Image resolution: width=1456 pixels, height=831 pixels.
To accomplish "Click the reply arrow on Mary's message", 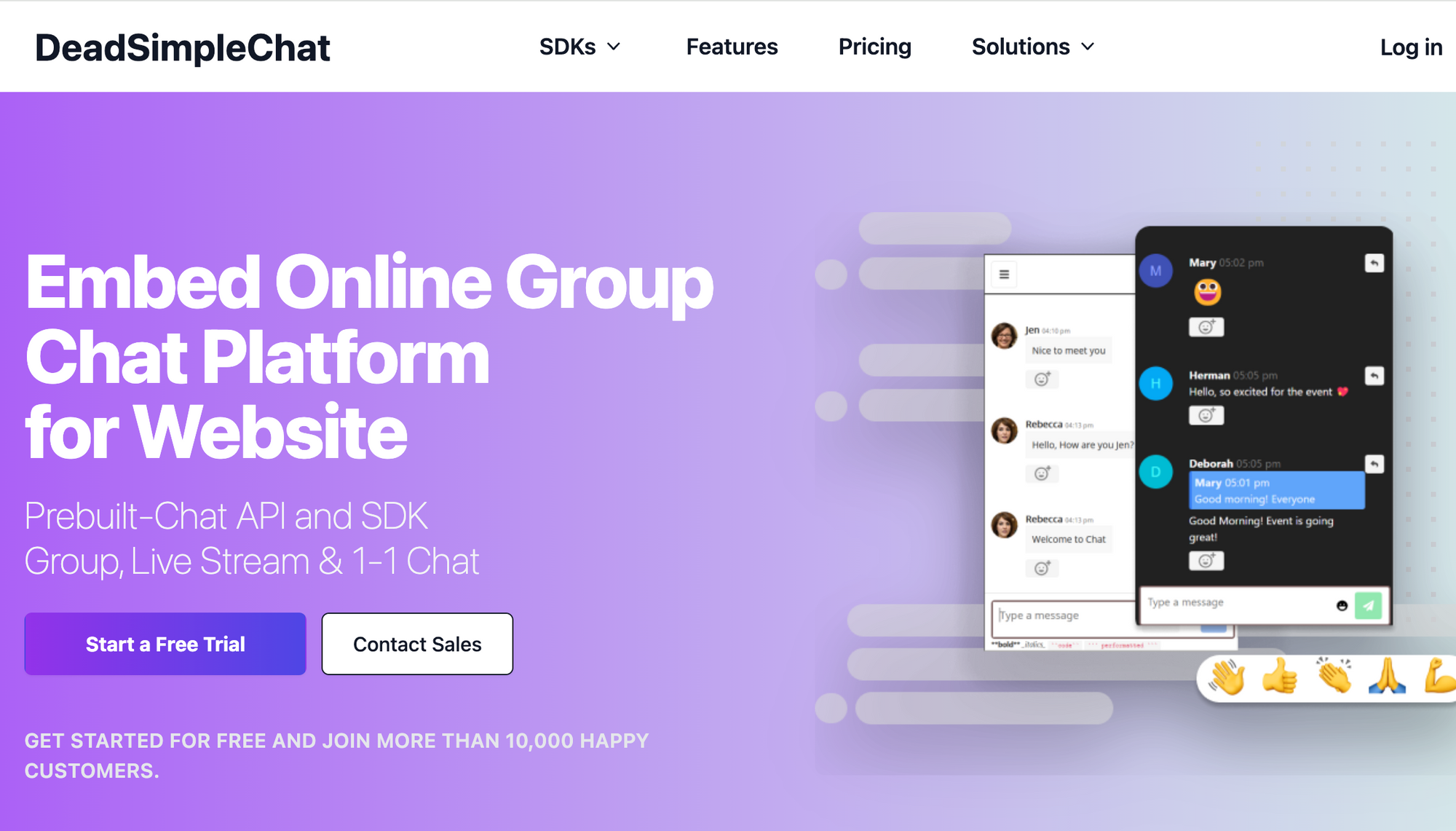I will coord(1374,263).
